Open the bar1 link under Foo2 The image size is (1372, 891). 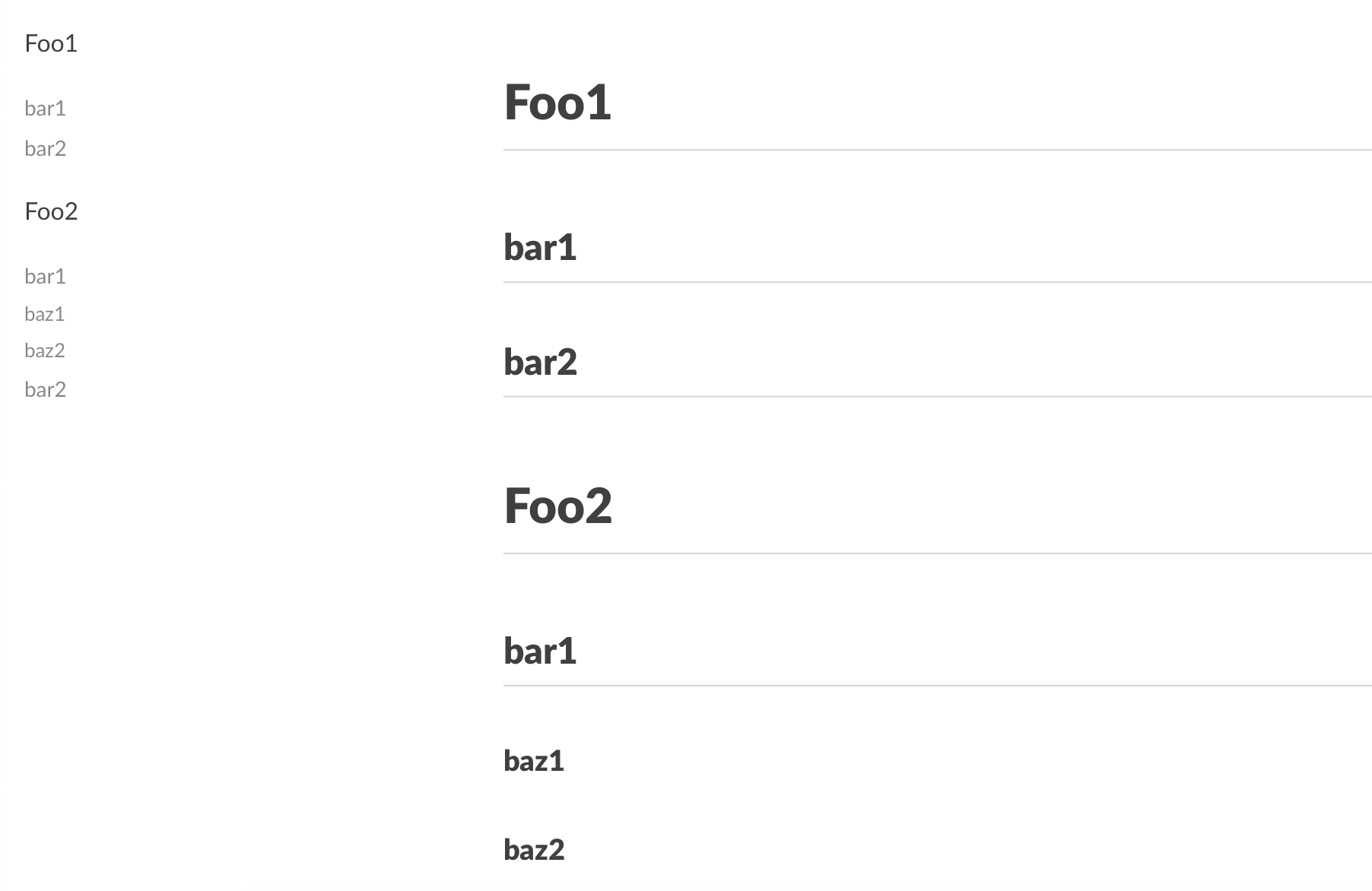point(44,277)
